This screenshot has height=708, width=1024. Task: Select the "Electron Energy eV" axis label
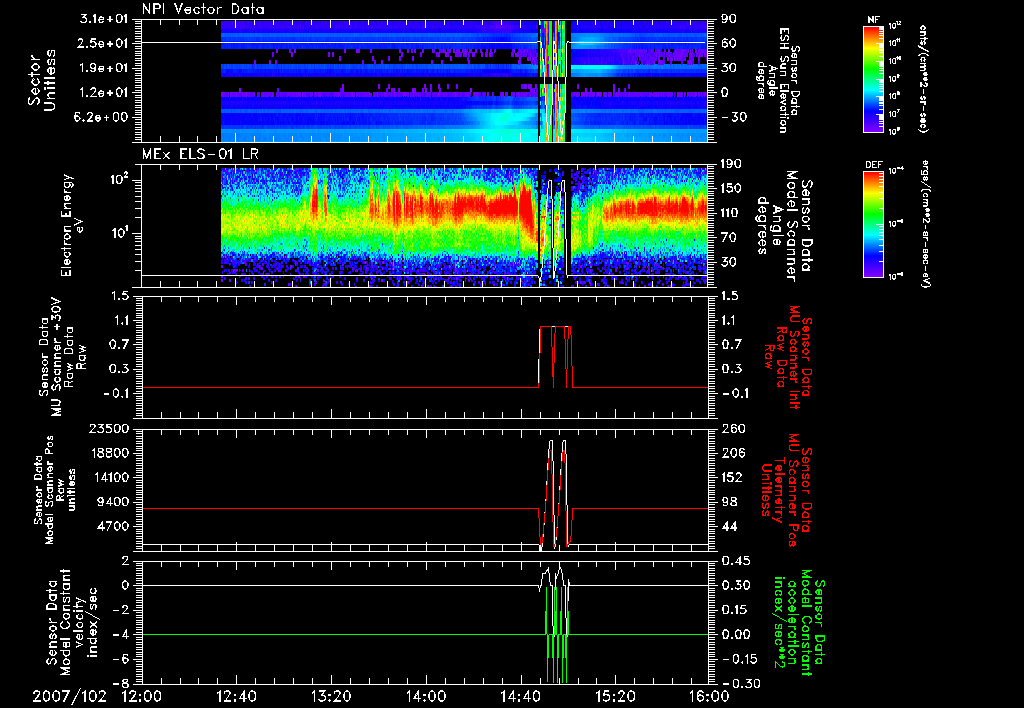71,226
